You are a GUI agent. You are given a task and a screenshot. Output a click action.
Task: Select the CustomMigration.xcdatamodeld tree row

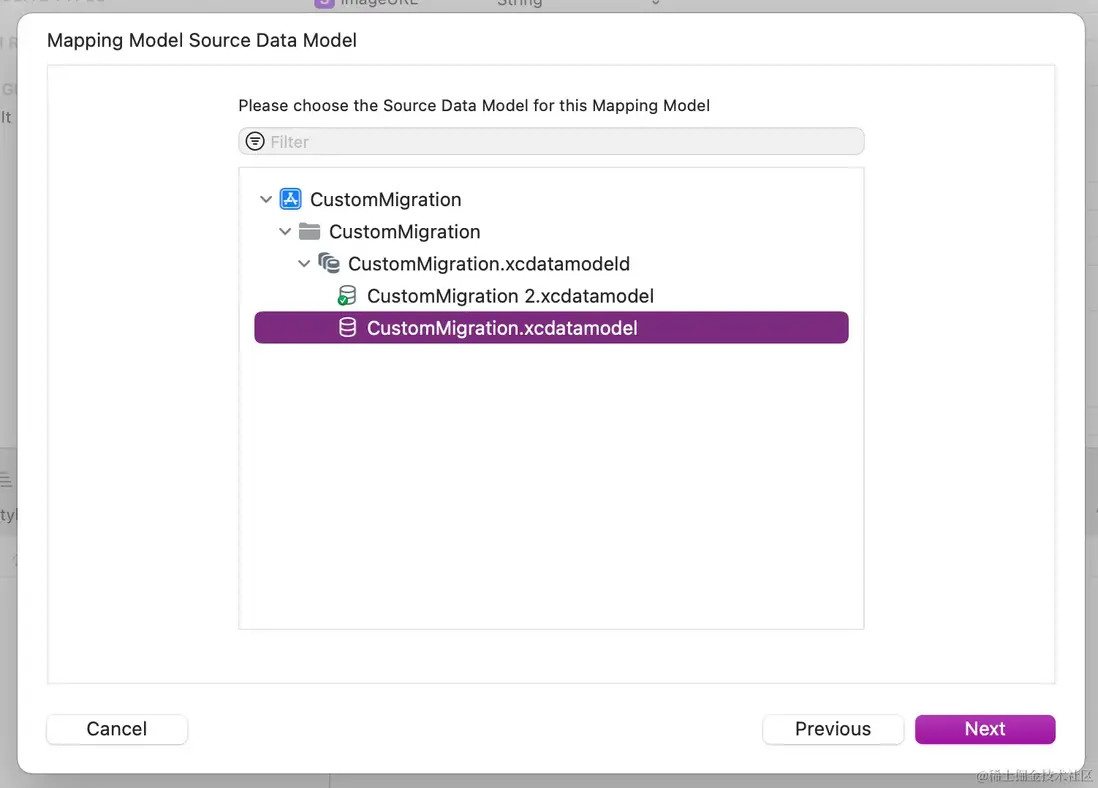[488, 264]
